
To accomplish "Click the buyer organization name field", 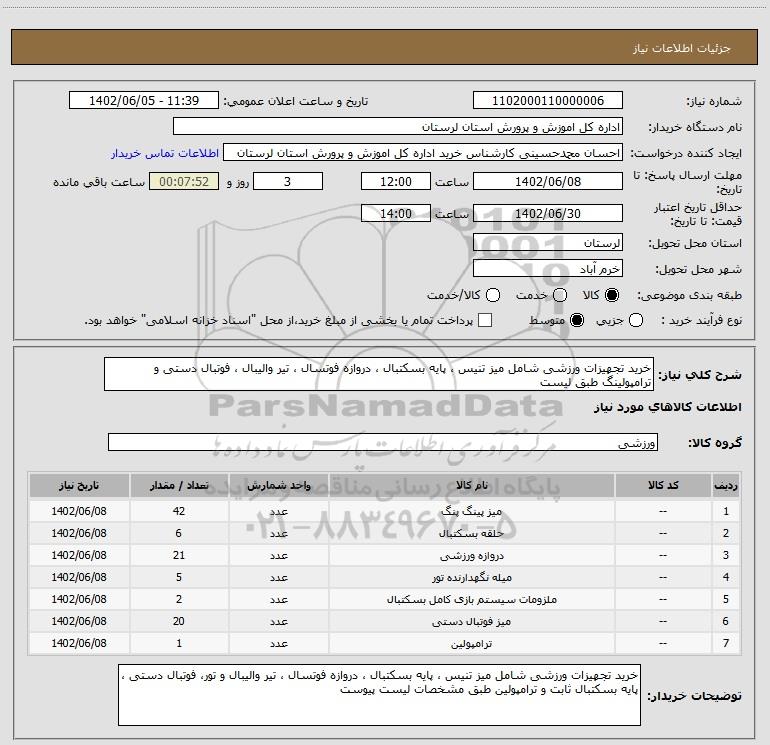I will (x=398, y=127).
